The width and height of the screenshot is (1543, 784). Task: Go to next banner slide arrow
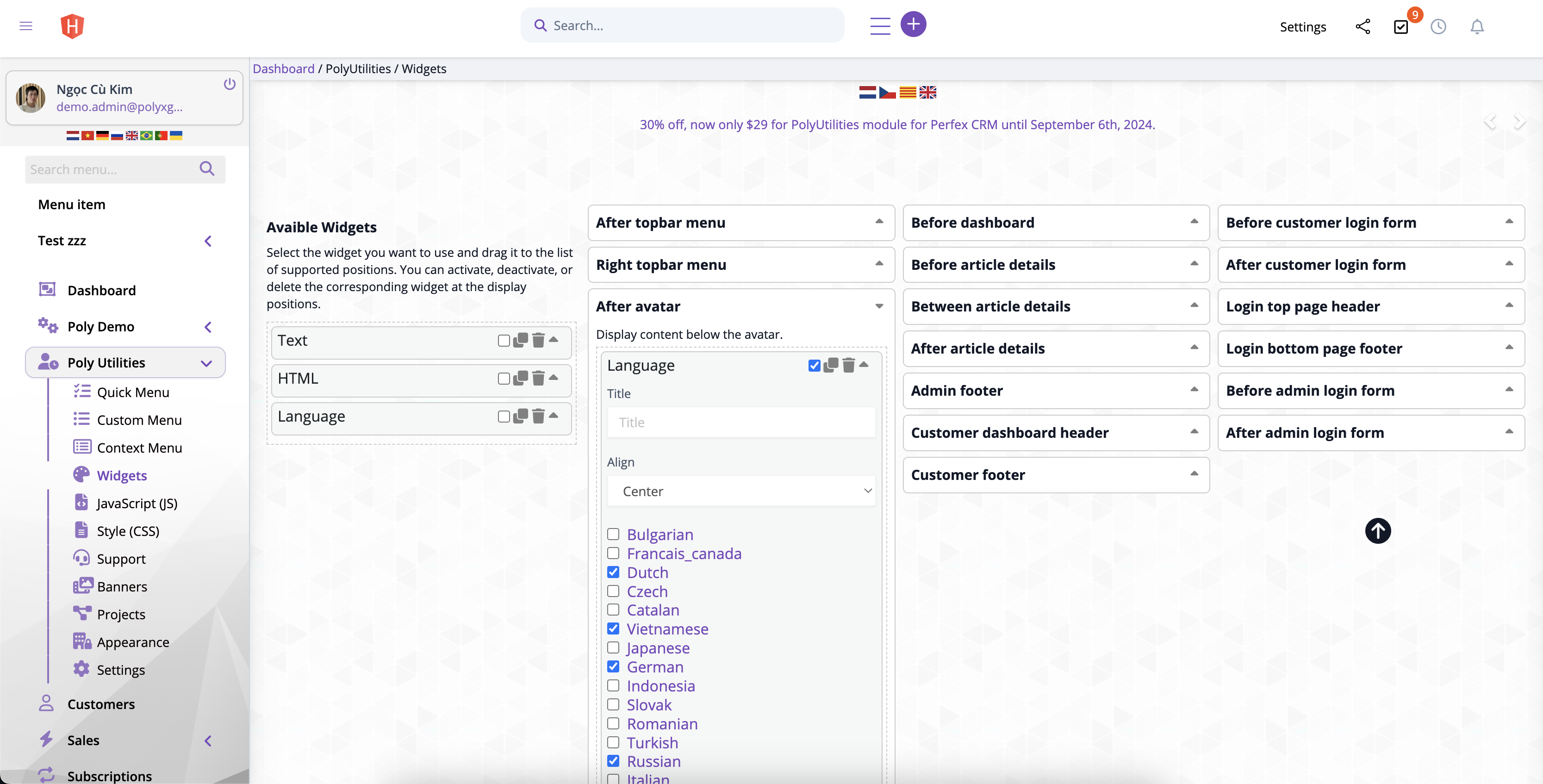(1520, 122)
